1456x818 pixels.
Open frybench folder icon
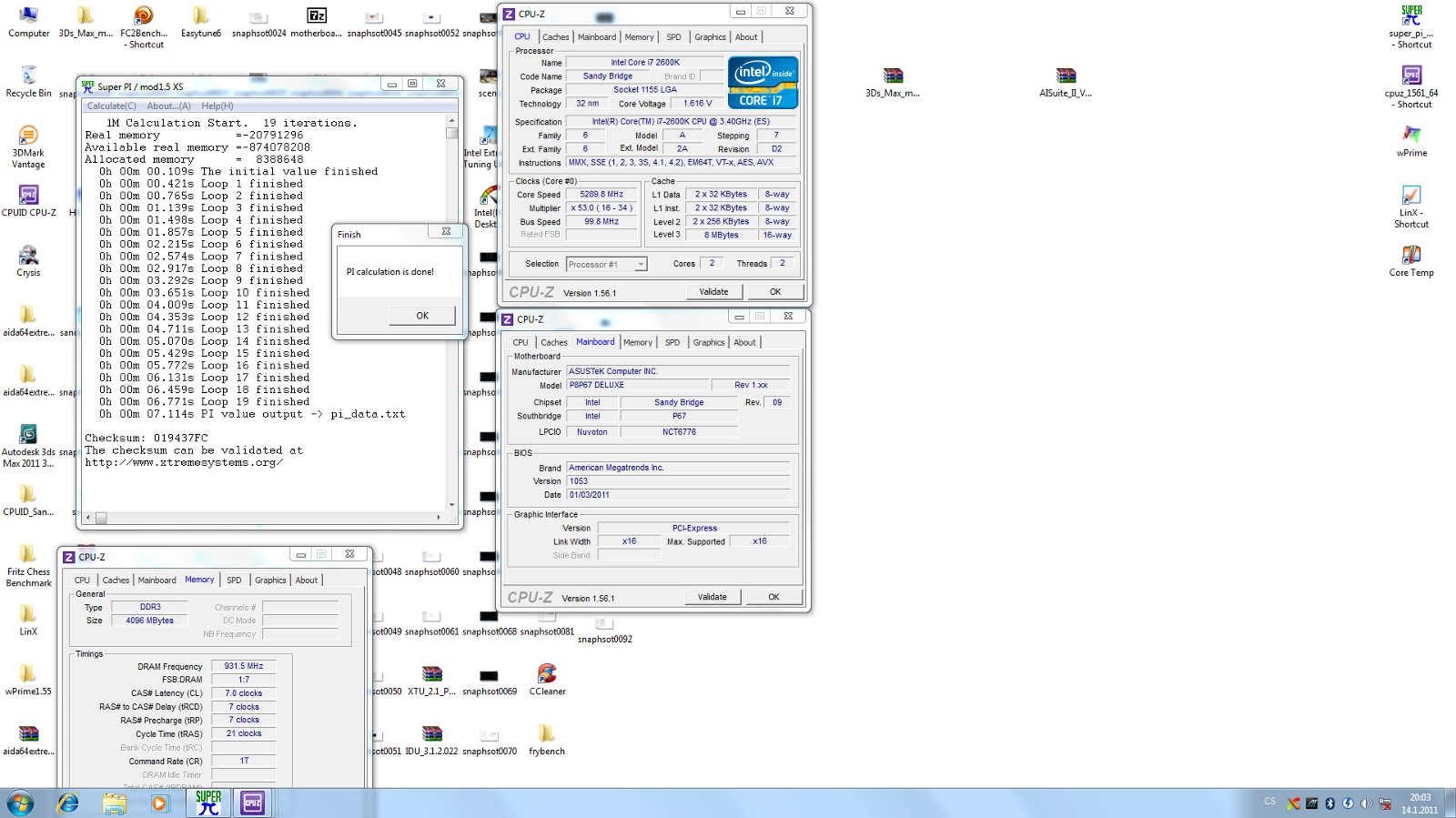pos(547,740)
